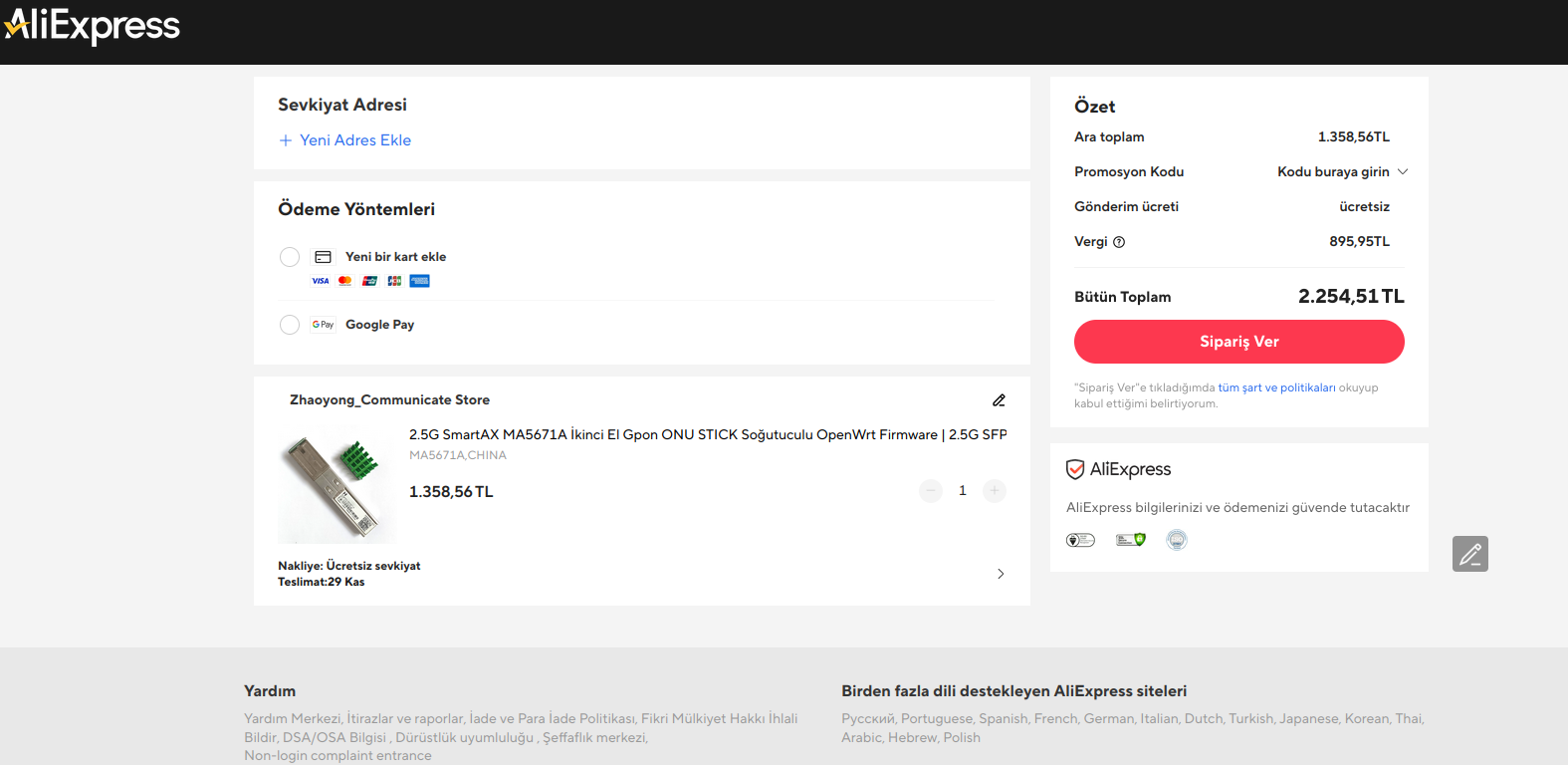Switch to the Русский AliExpress site
This screenshot has width=1568, height=765.
867,718
